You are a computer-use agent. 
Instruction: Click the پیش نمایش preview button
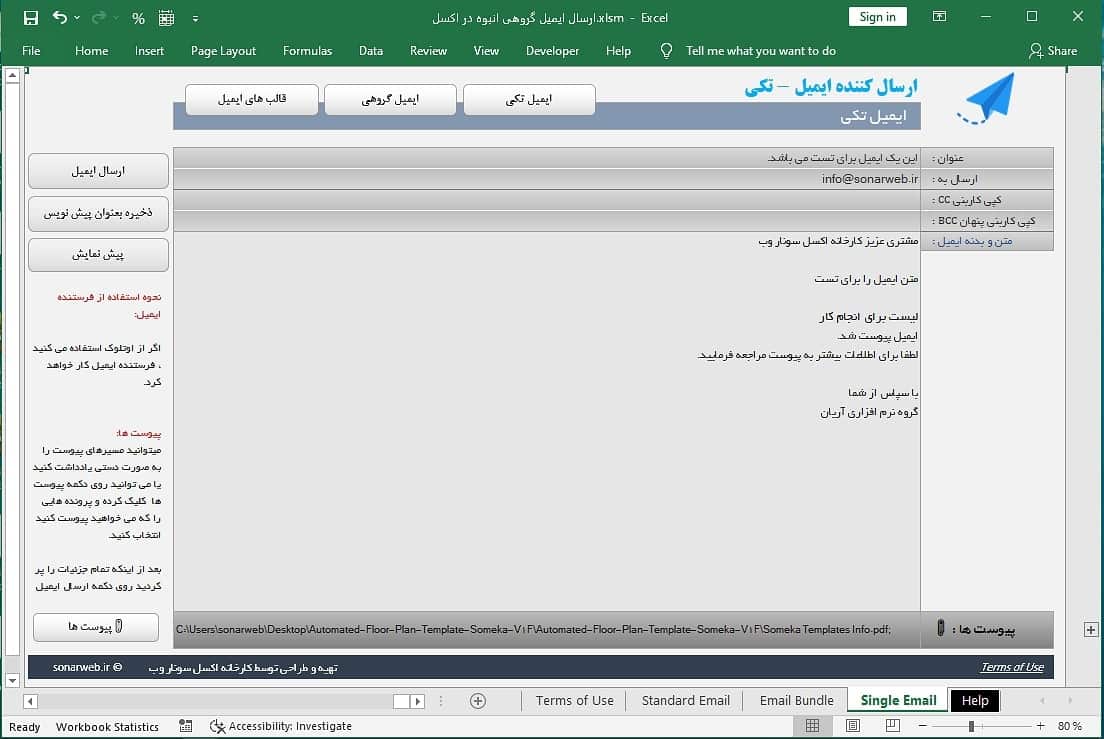click(98, 255)
